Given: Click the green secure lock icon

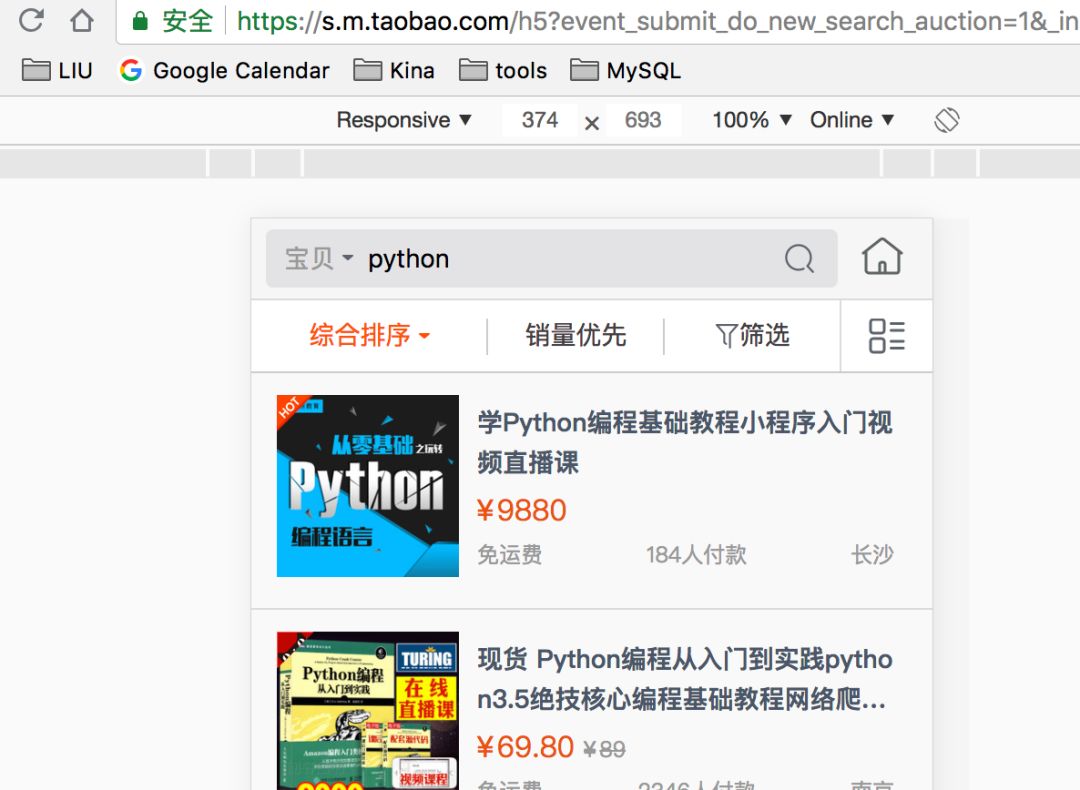Looking at the screenshot, I should pyautogui.click(x=140, y=21).
